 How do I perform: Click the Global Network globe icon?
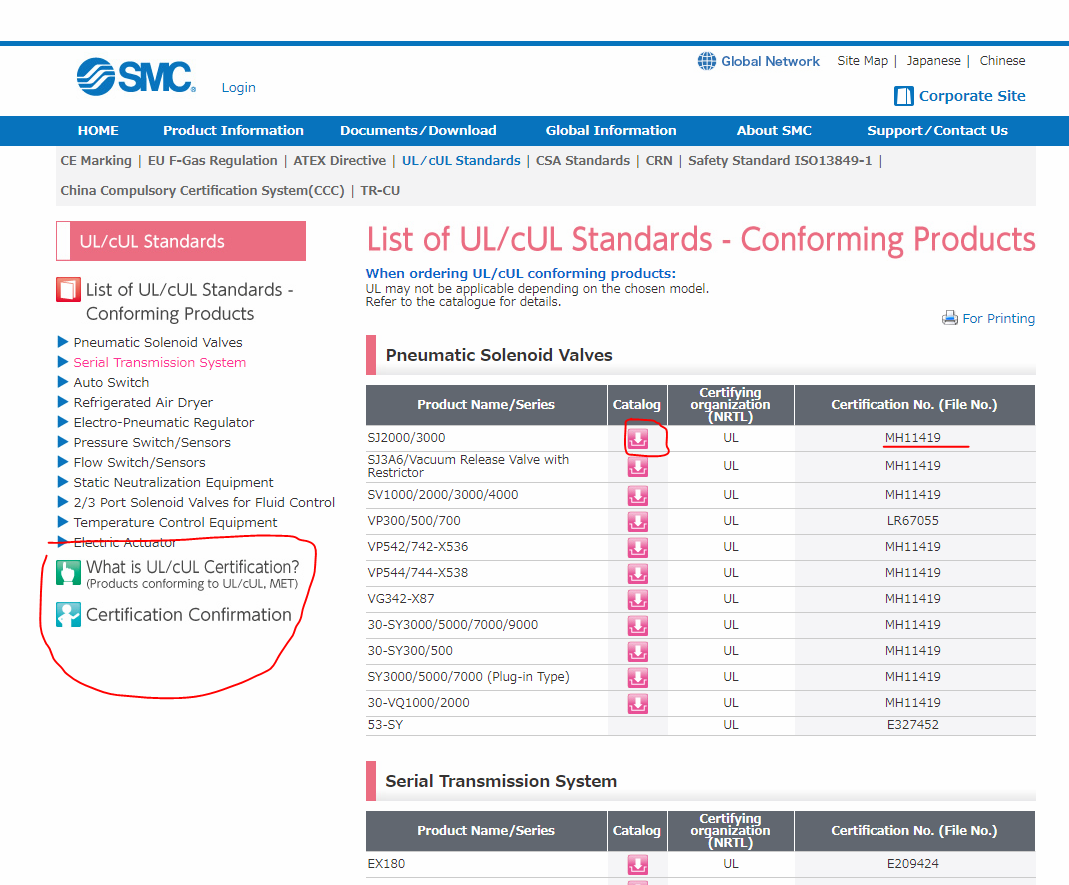point(706,61)
